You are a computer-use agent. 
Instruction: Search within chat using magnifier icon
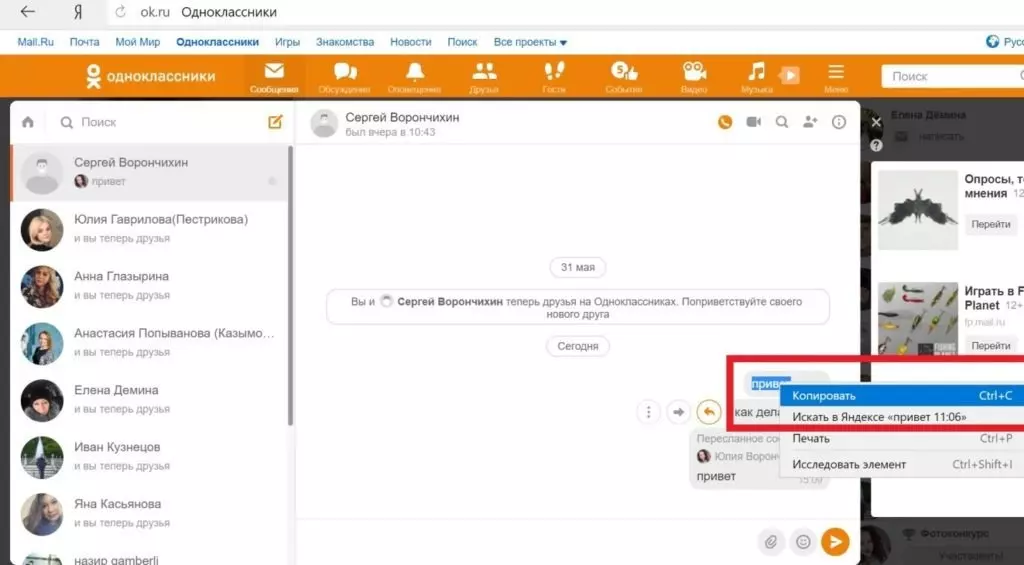[782, 122]
